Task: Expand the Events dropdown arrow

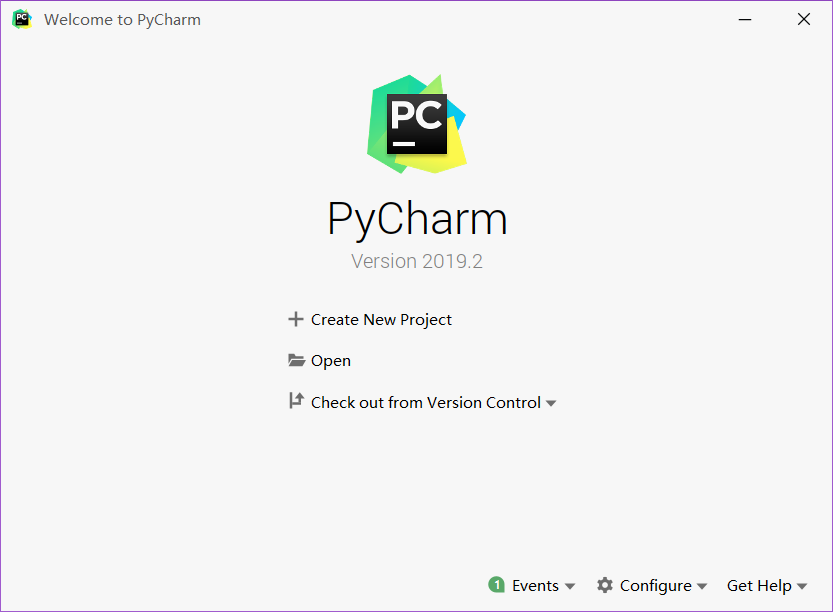Action: pyautogui.click(x=570, y=586)
